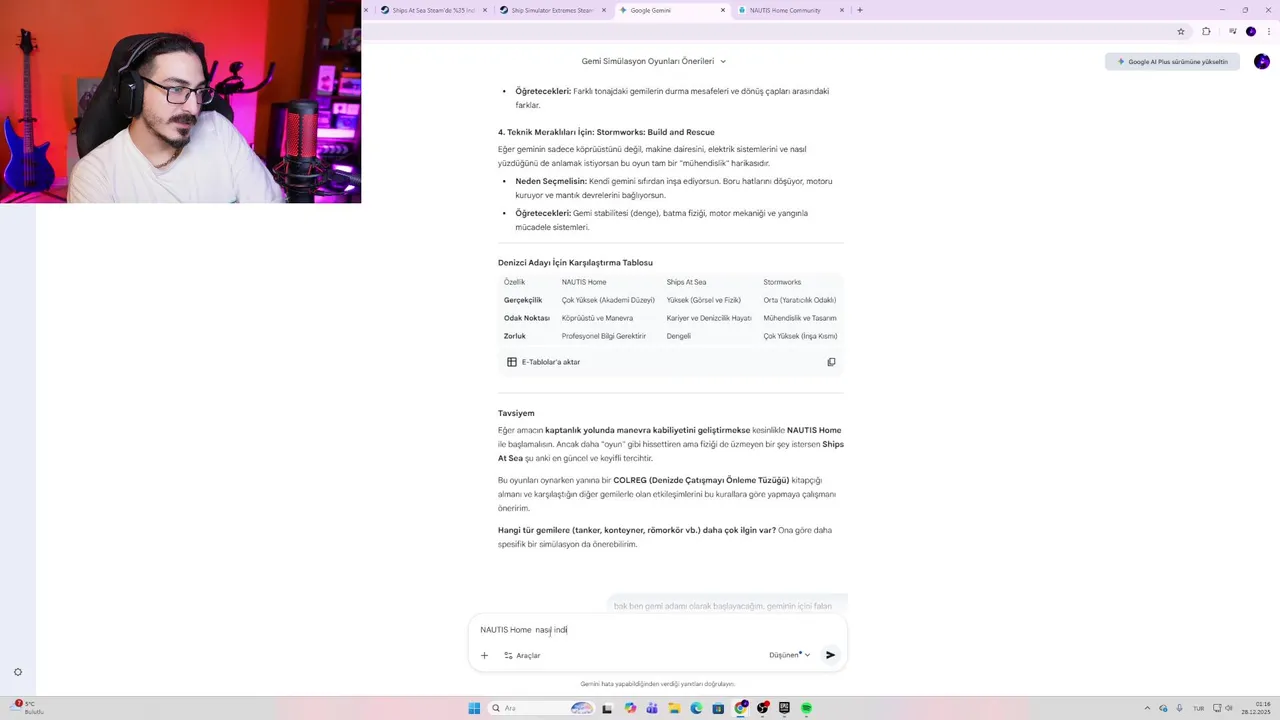The width and height of the screenshot is (1280, 720).
Task: Close the NAUTIS Home Community tab
Action: click(842, 10)
